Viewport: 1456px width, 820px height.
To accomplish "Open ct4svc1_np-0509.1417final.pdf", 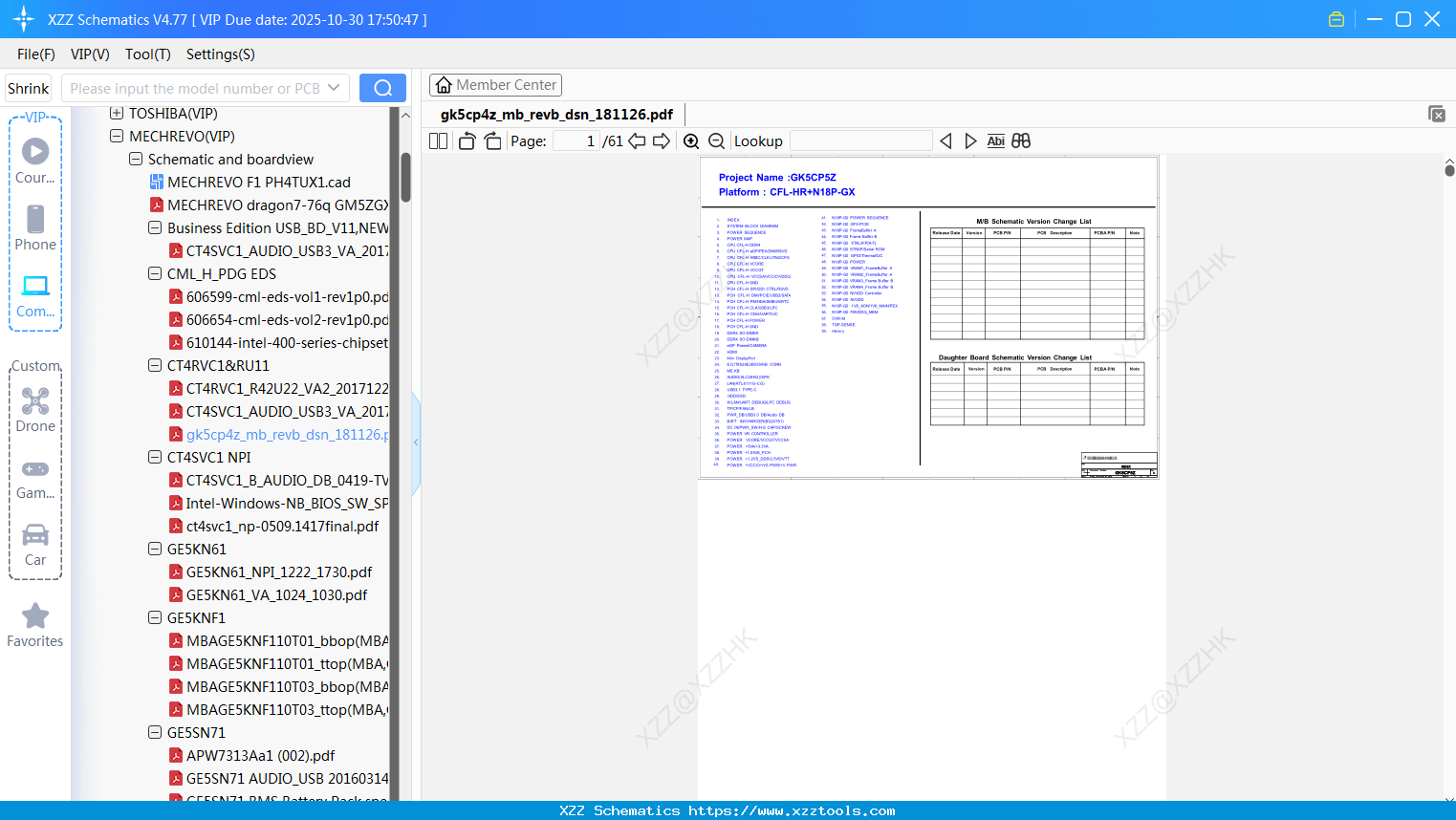I will click(x=273, y=527).
